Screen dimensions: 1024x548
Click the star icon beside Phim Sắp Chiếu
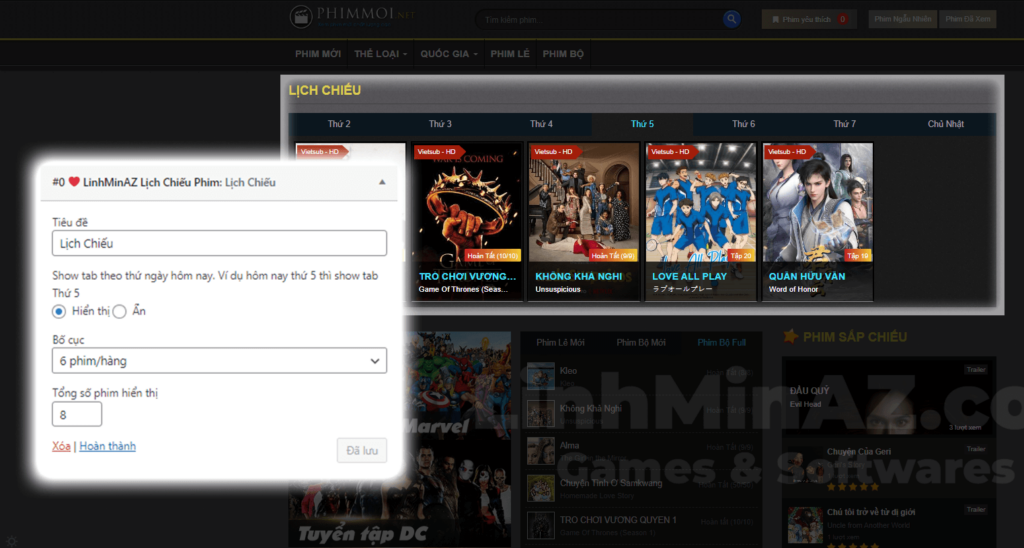[x=790, y=336]
